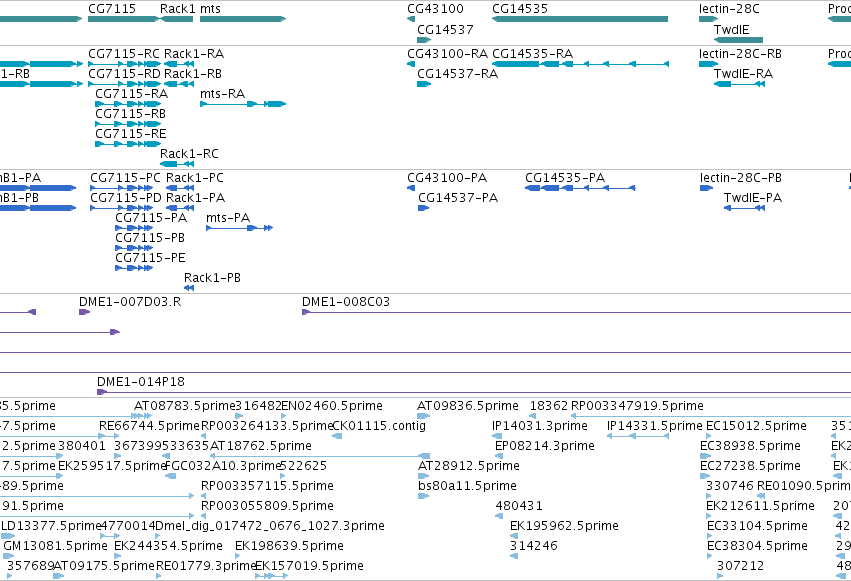Select the CG43100-RA transcript label
Viewport: 851px width, 581px height.
pyautogui.click(x=448, y=54)
